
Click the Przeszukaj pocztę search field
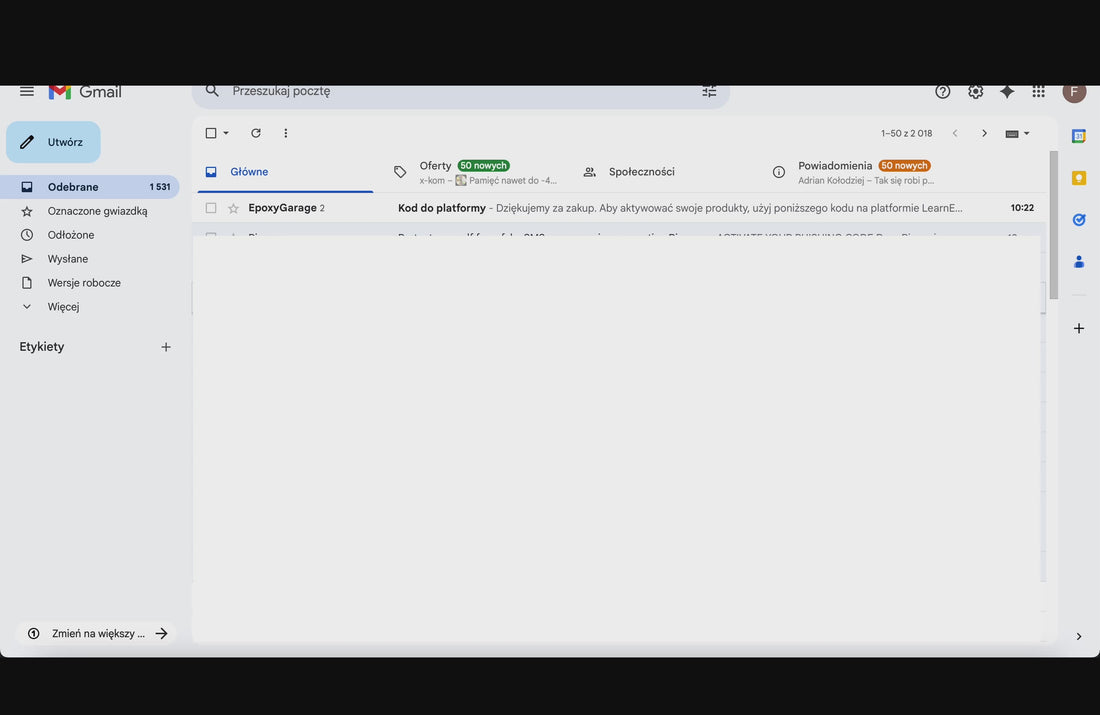point(450,91)
